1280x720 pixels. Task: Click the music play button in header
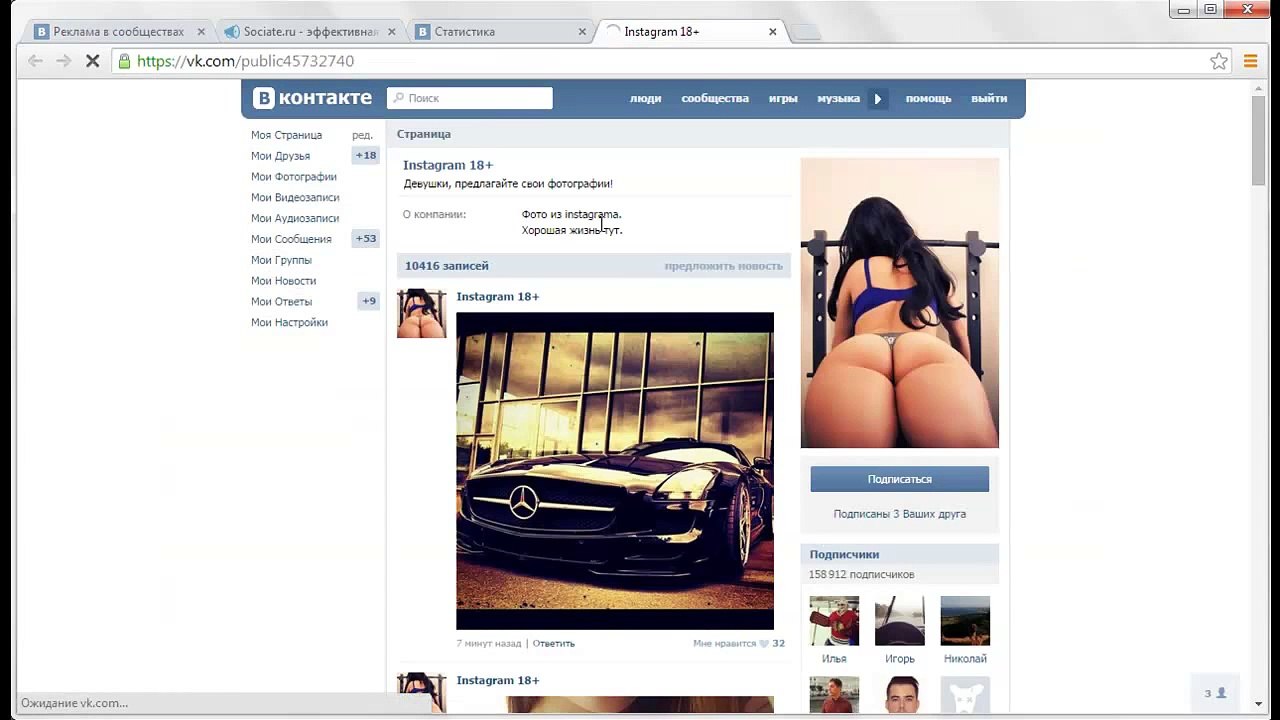pos(878,98)
